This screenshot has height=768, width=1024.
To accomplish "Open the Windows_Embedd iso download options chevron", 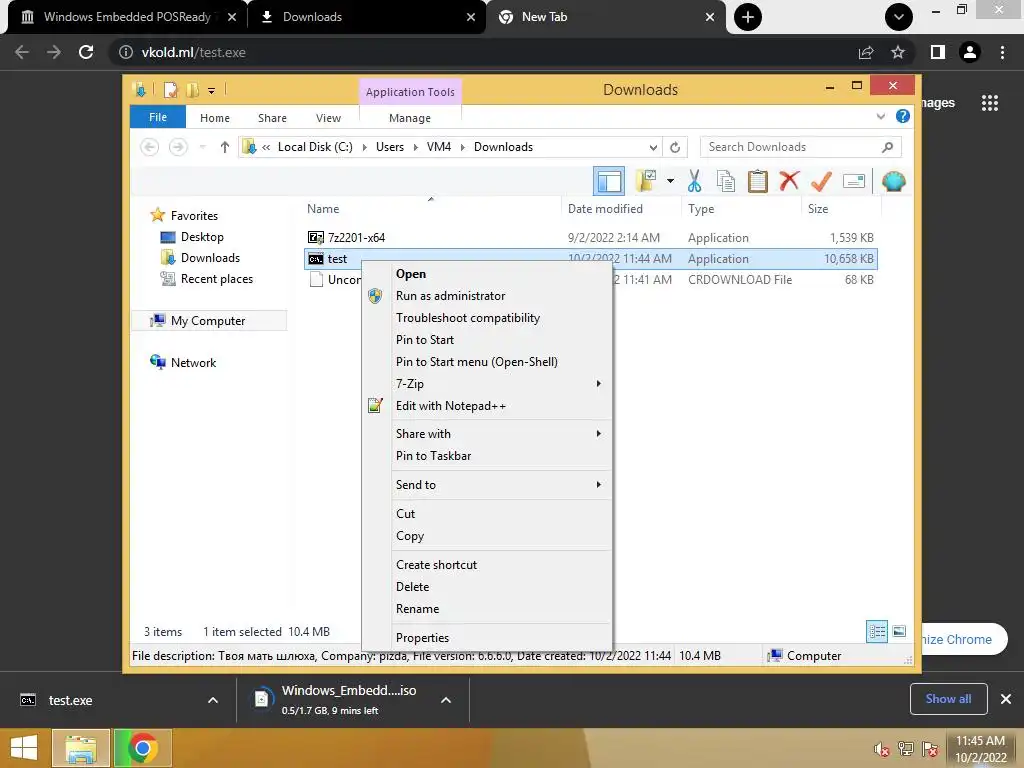I will (x=446, y=700).
